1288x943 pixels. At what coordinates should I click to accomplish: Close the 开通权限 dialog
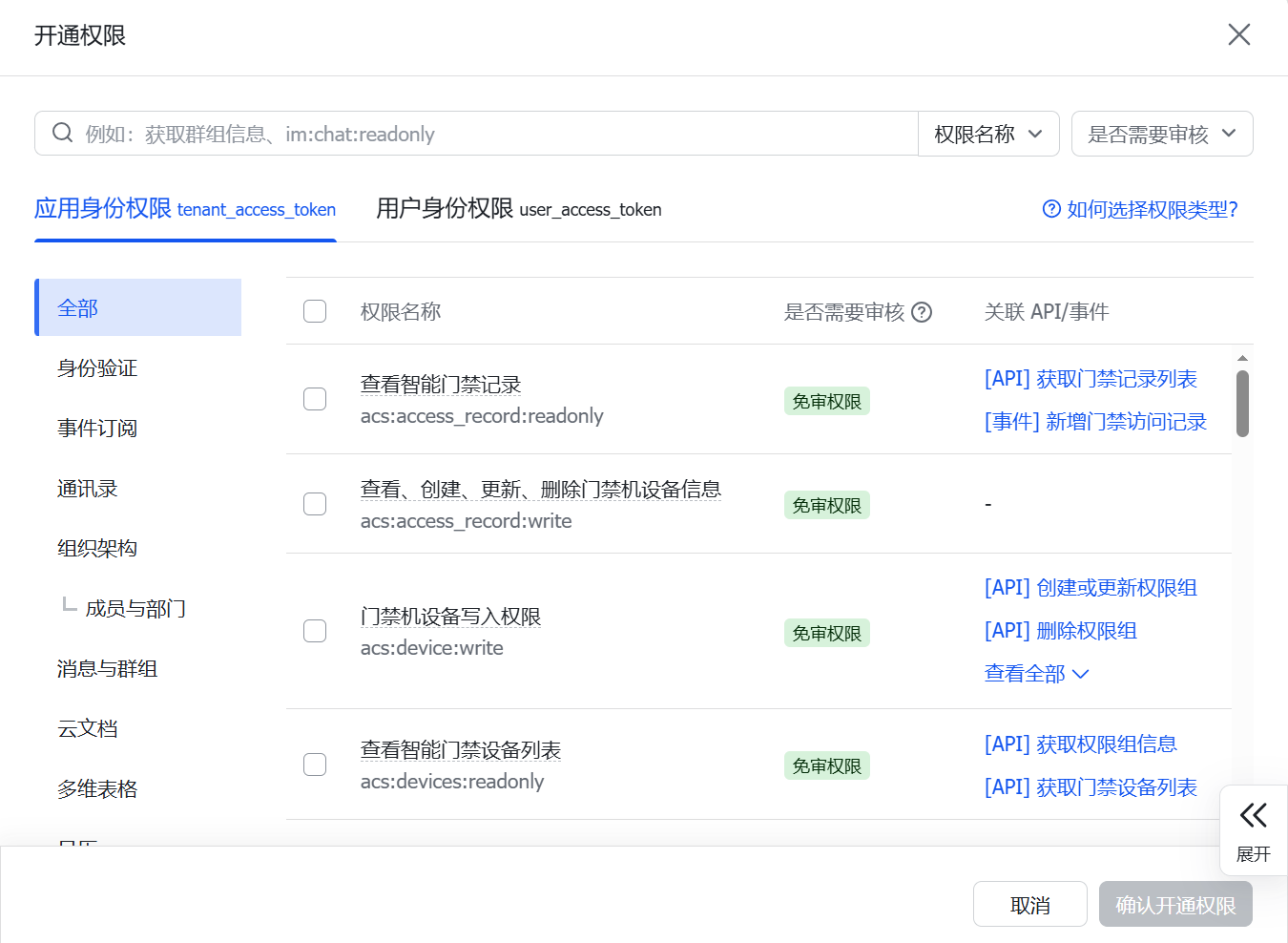(1238, 35)
